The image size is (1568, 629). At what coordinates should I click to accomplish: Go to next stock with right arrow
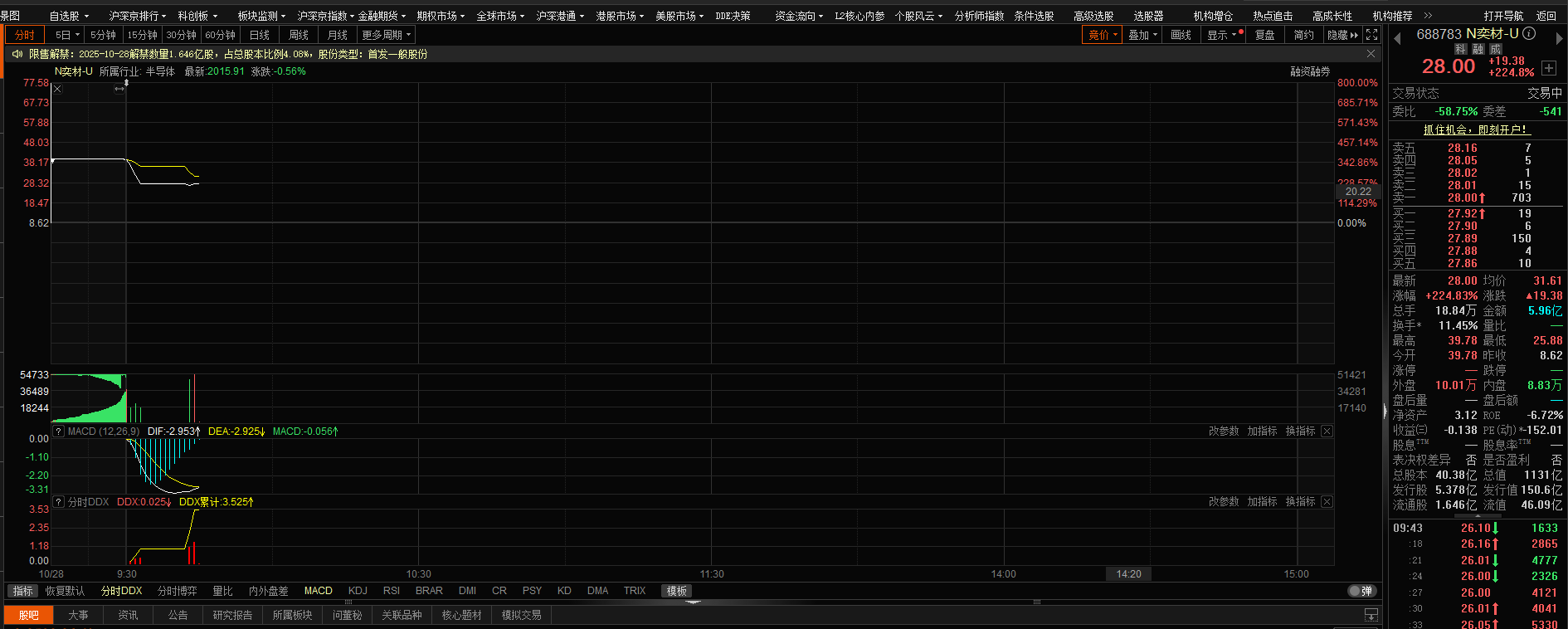click(x=1559, y=38)
